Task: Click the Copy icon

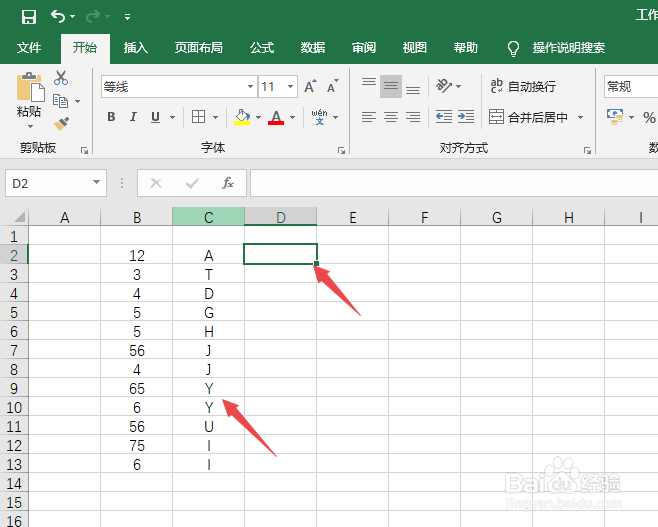Action: pyautogui.click(x=60, y=101)
